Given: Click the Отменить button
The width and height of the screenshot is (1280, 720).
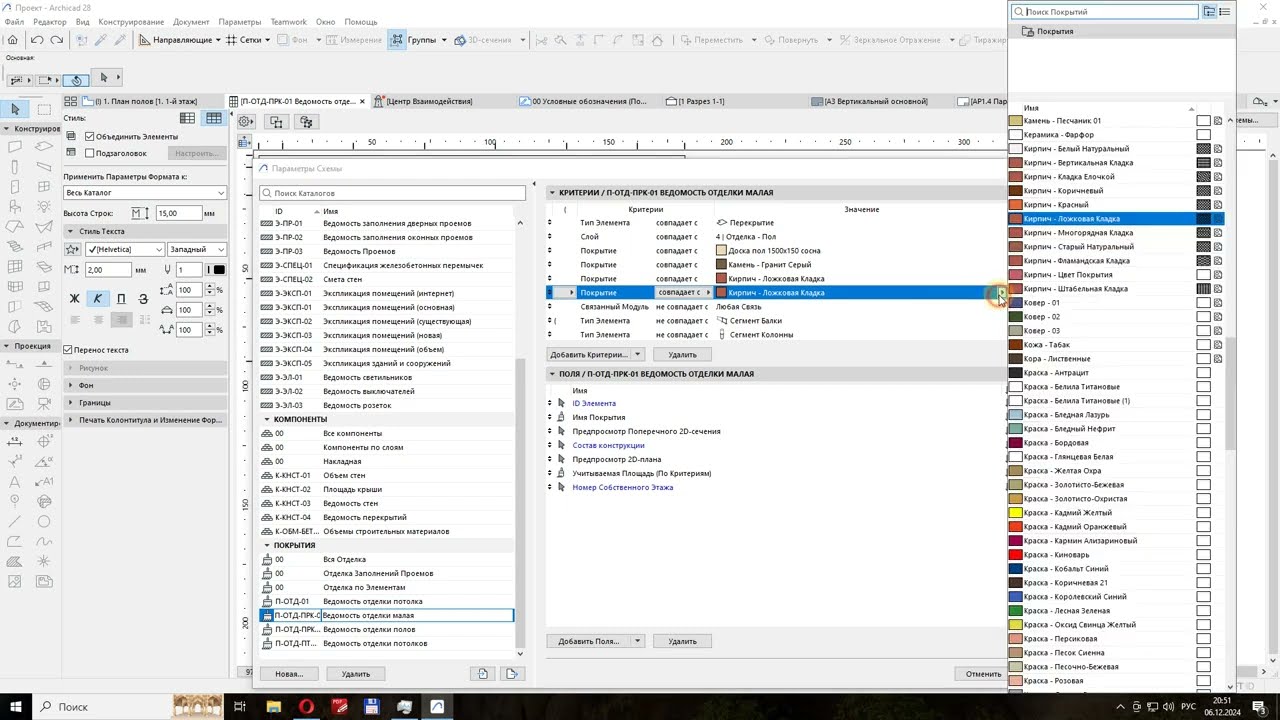Looking at the screenshot, I should 983,674.
